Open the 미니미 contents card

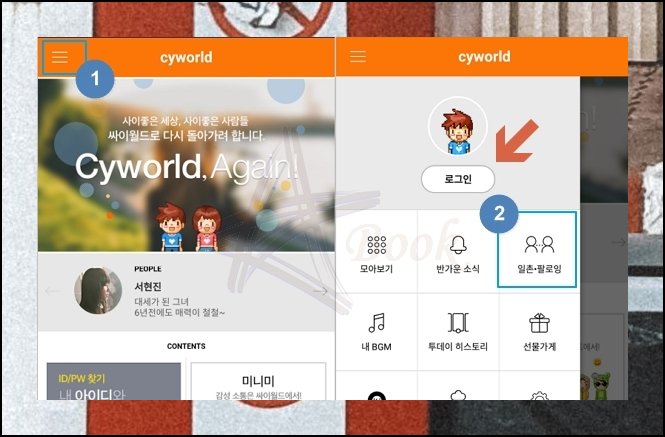[258, 381]
